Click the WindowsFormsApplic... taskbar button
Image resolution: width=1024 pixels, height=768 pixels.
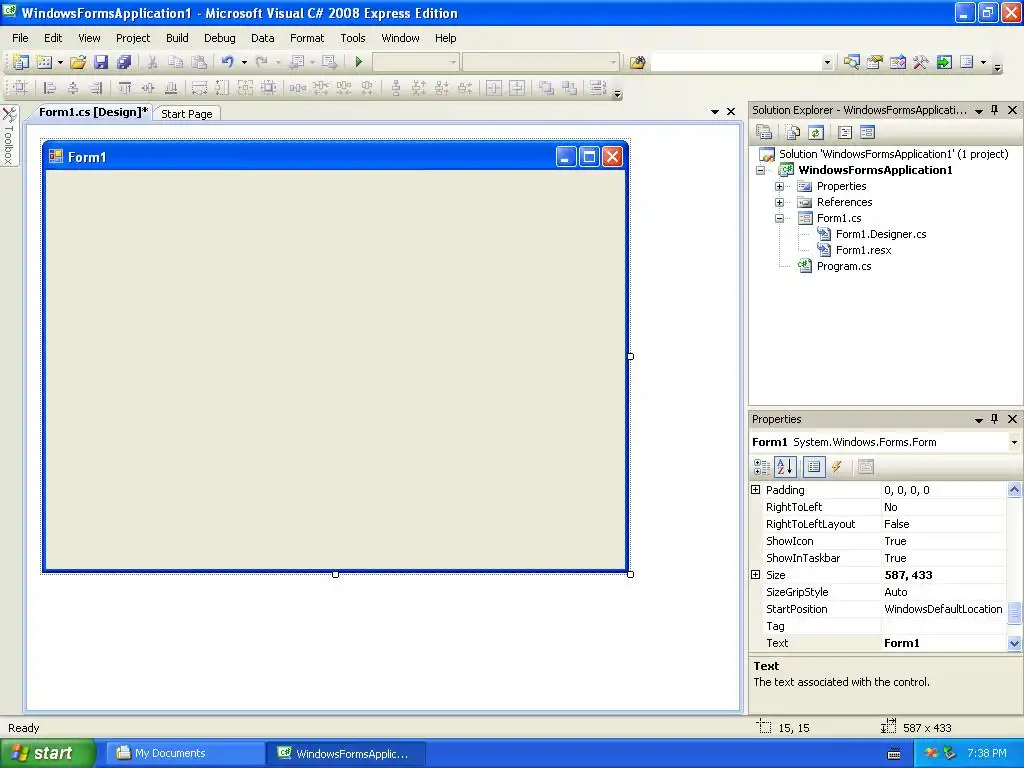click(346, 753)
